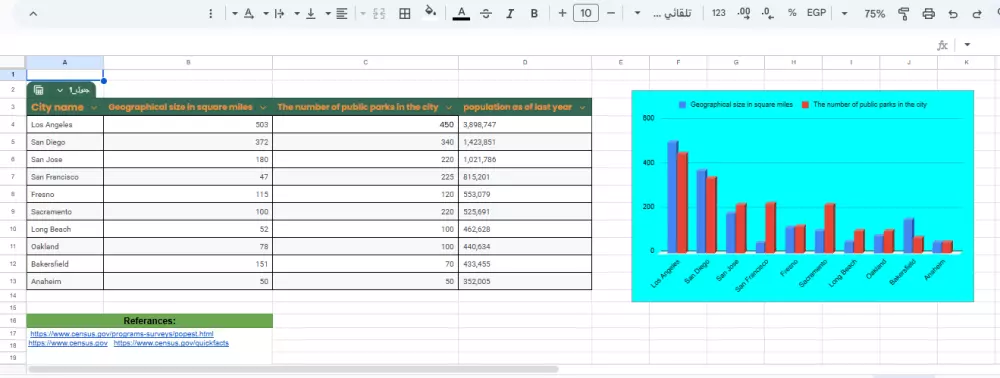Open number of public parks column dropdown
Screen dimensions: 1000x378
pyautogui.click(x=449, y=108)
